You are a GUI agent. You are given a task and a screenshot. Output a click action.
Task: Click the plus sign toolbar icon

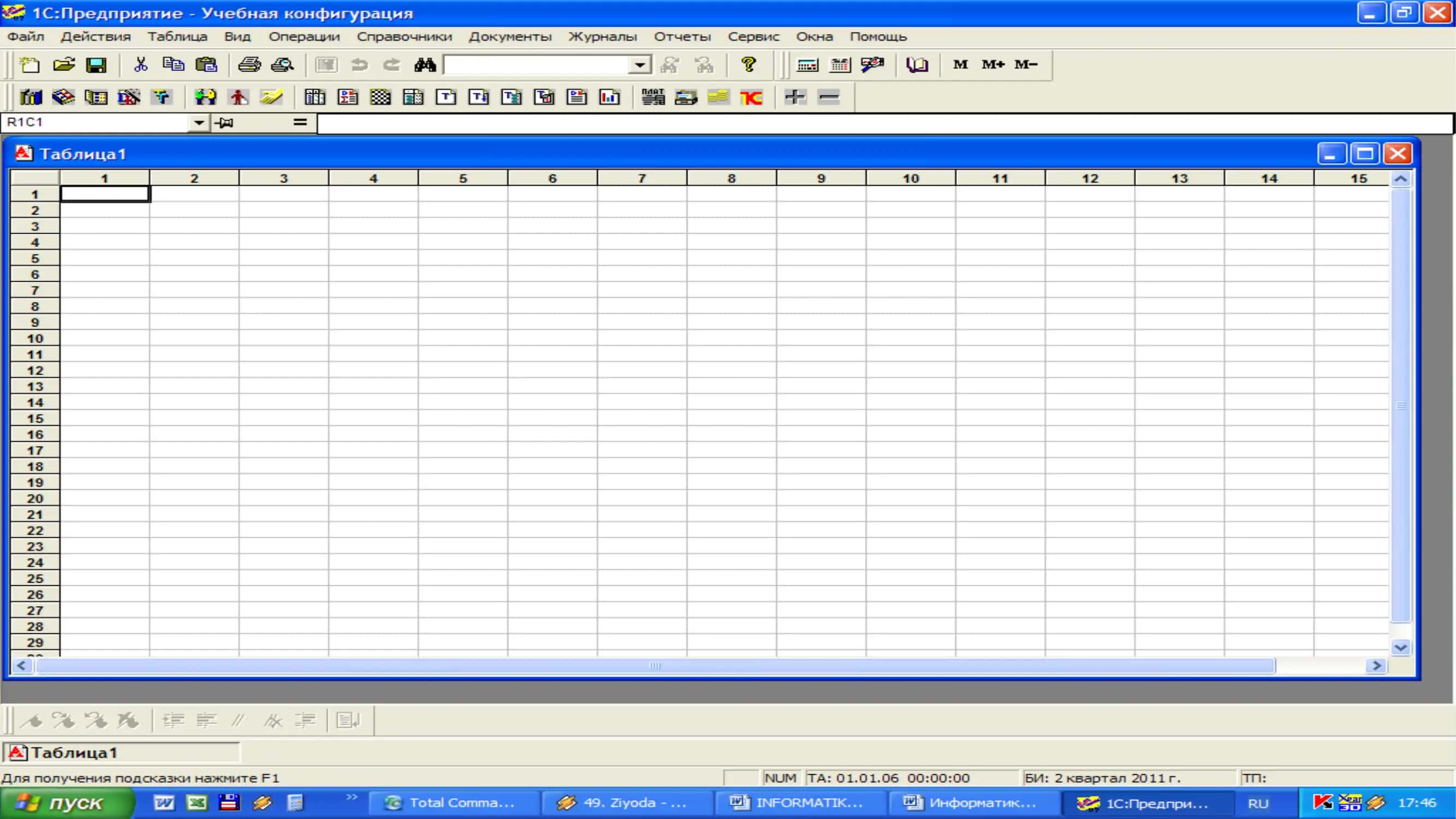(x=795, y=97)
